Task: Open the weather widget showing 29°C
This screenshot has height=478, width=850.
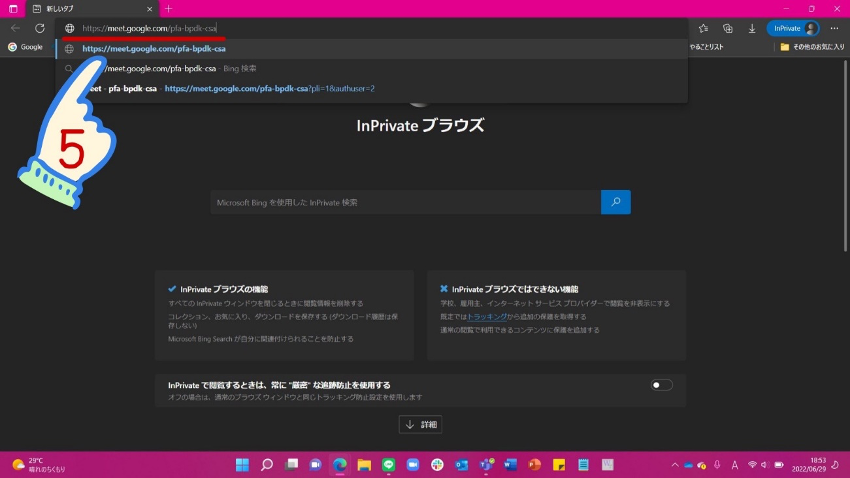Action: click(39, 465)
